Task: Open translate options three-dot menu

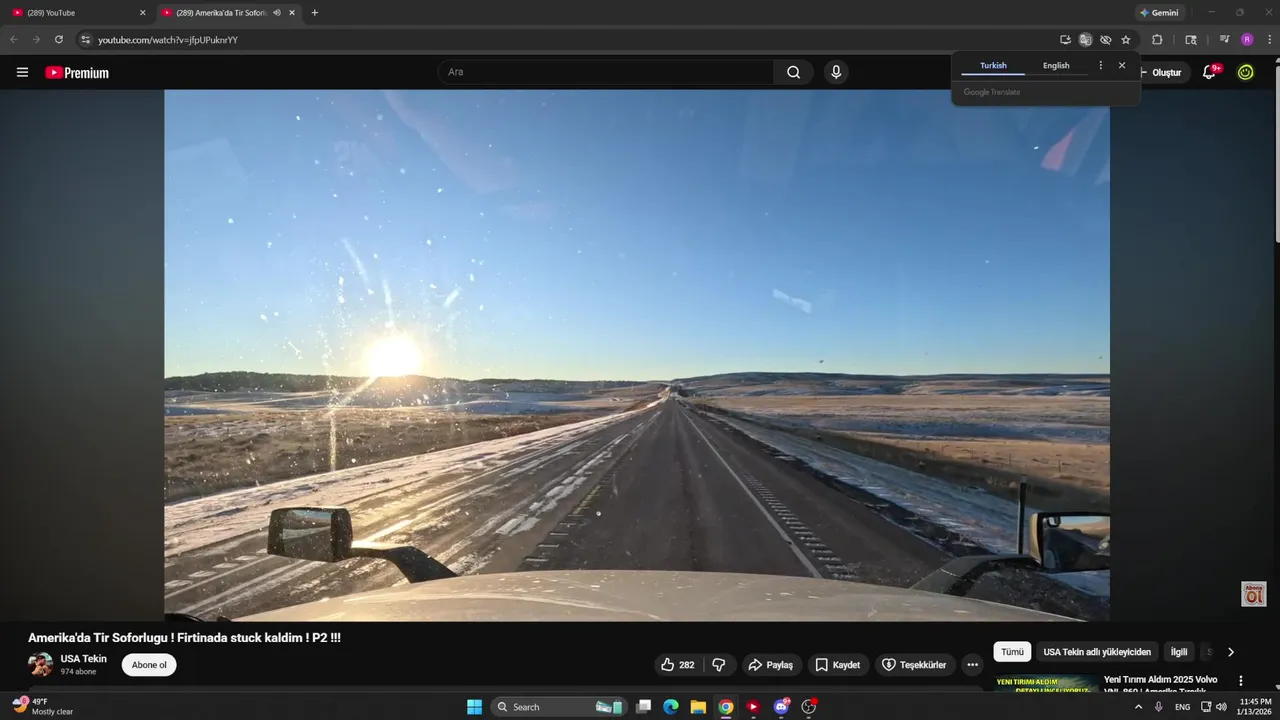Action: pyautogui.click(x=1101, y=65)
